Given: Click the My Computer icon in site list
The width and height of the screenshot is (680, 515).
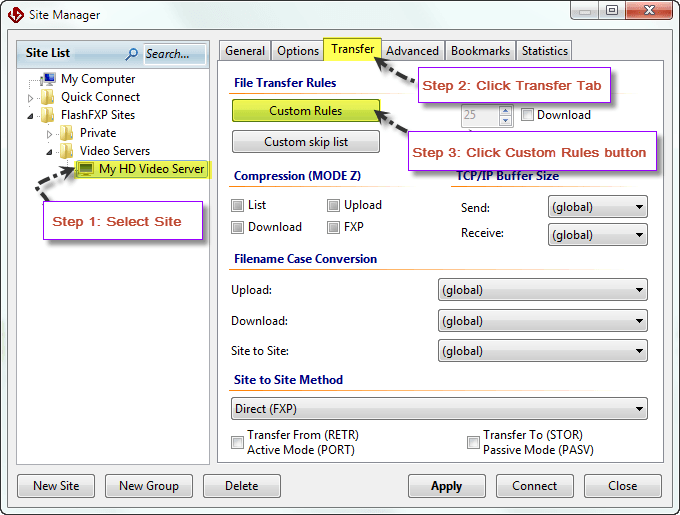Looking at the screenshot, I should [x=49, y=79].
